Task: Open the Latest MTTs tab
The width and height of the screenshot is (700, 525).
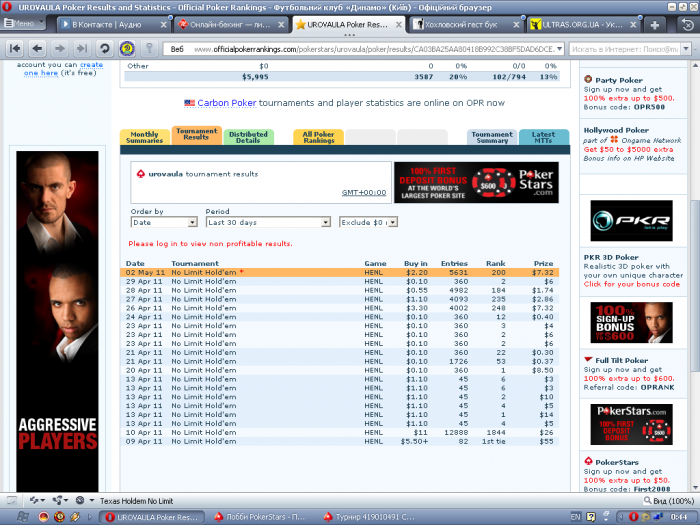Action: [x=544, y=137]
